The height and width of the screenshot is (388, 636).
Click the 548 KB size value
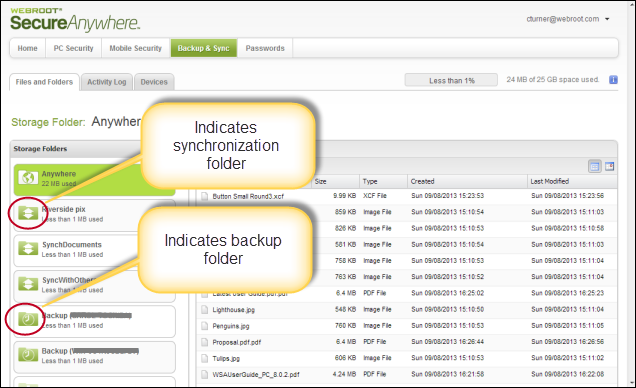[x=345, y=309]
